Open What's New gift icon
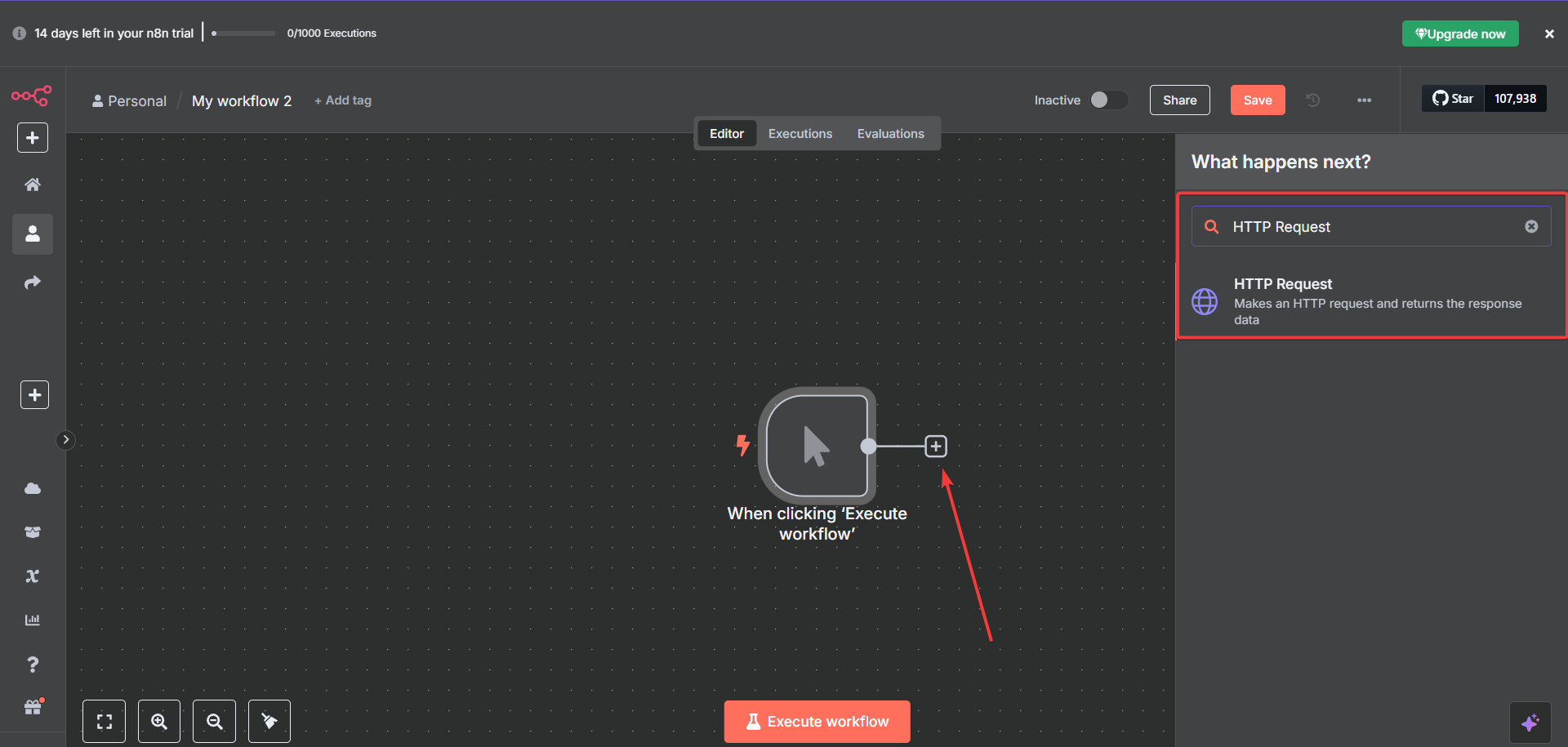The height and width of the screenshot is (747, 1568). (x=32, y=707)
